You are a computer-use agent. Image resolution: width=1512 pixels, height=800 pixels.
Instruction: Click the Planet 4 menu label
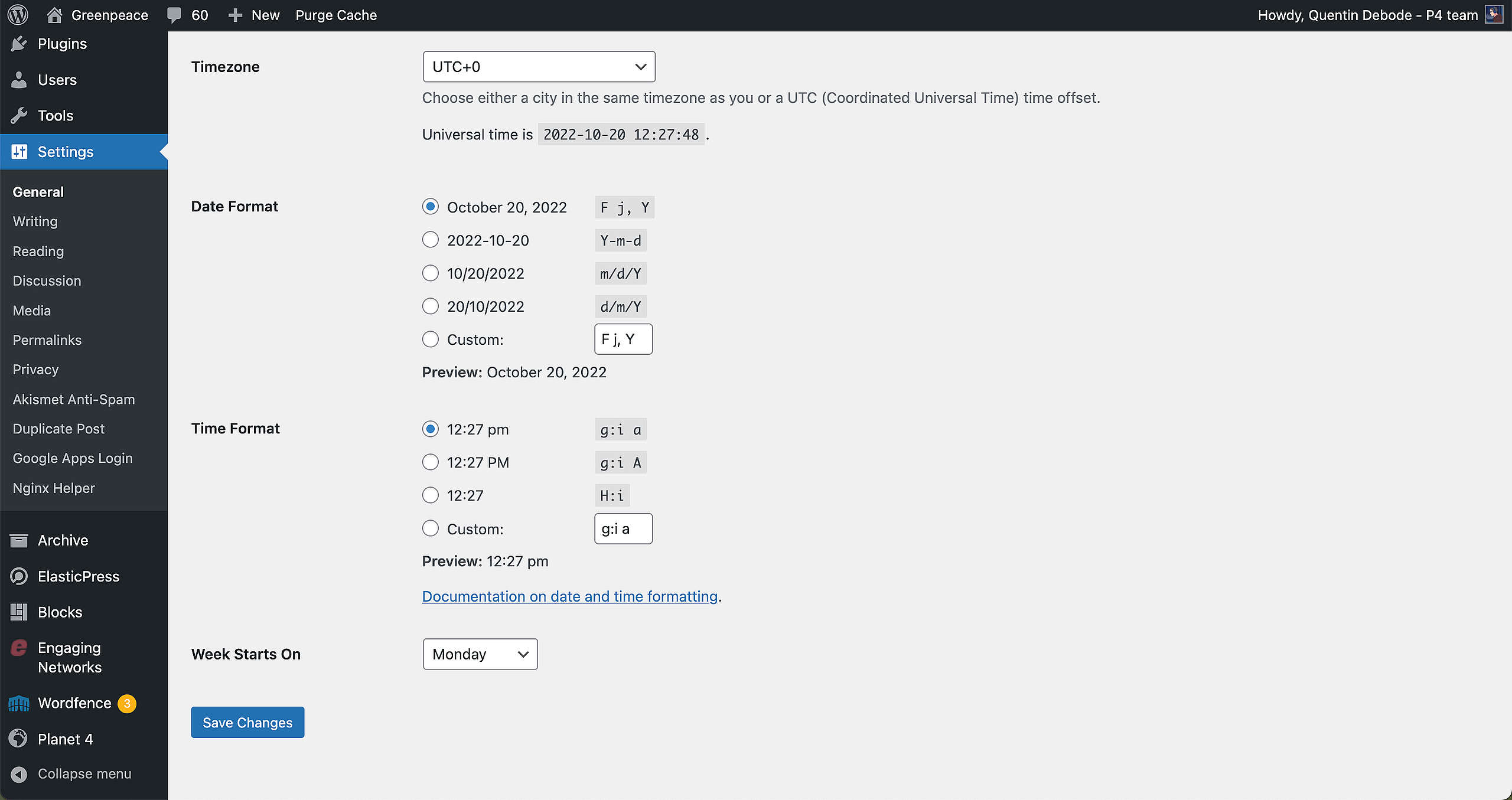pos(66,739)
